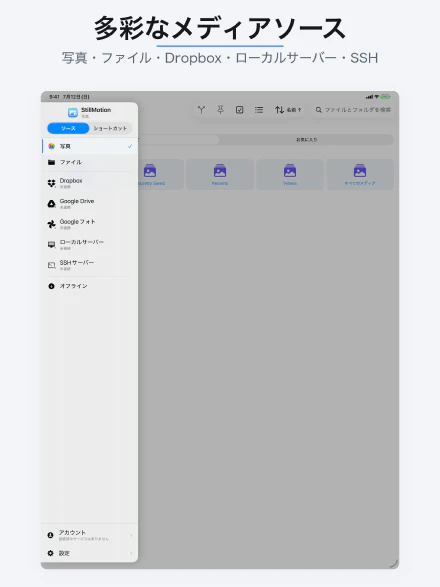Select Google Drive source
Screen dimensions: 440x587
point(89,203)
